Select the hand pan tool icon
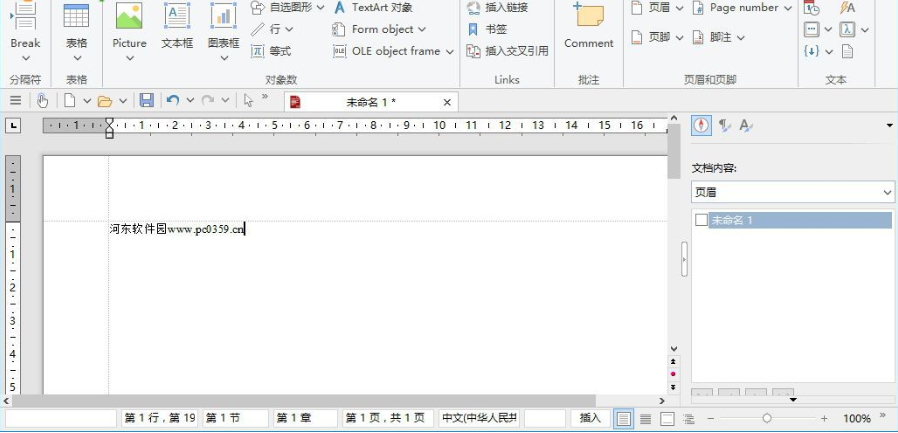 click(42, 101)
